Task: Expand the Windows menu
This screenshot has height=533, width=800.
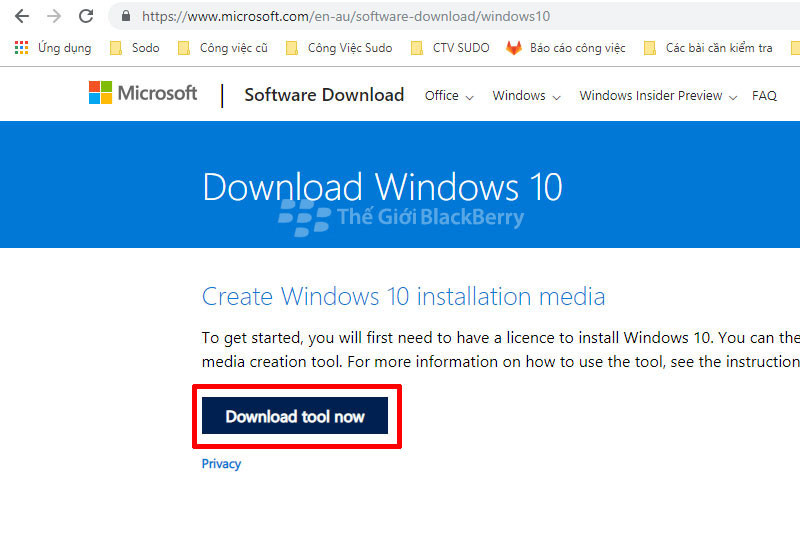Action: tap(526, 96)
